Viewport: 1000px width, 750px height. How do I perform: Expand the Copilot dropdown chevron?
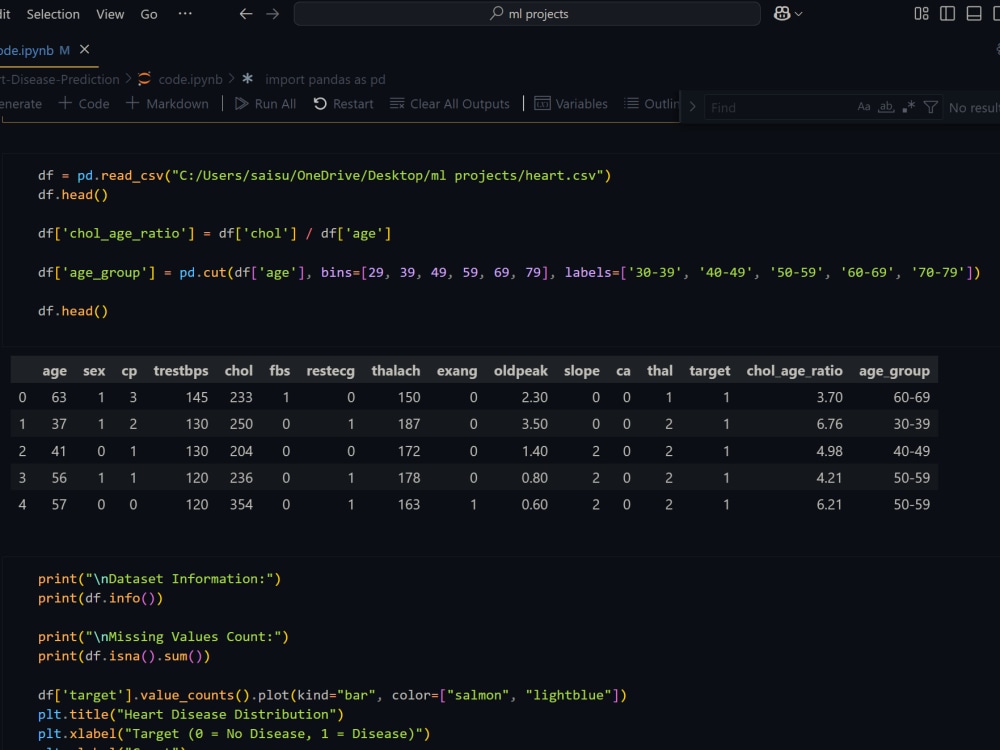coord(798,14)
